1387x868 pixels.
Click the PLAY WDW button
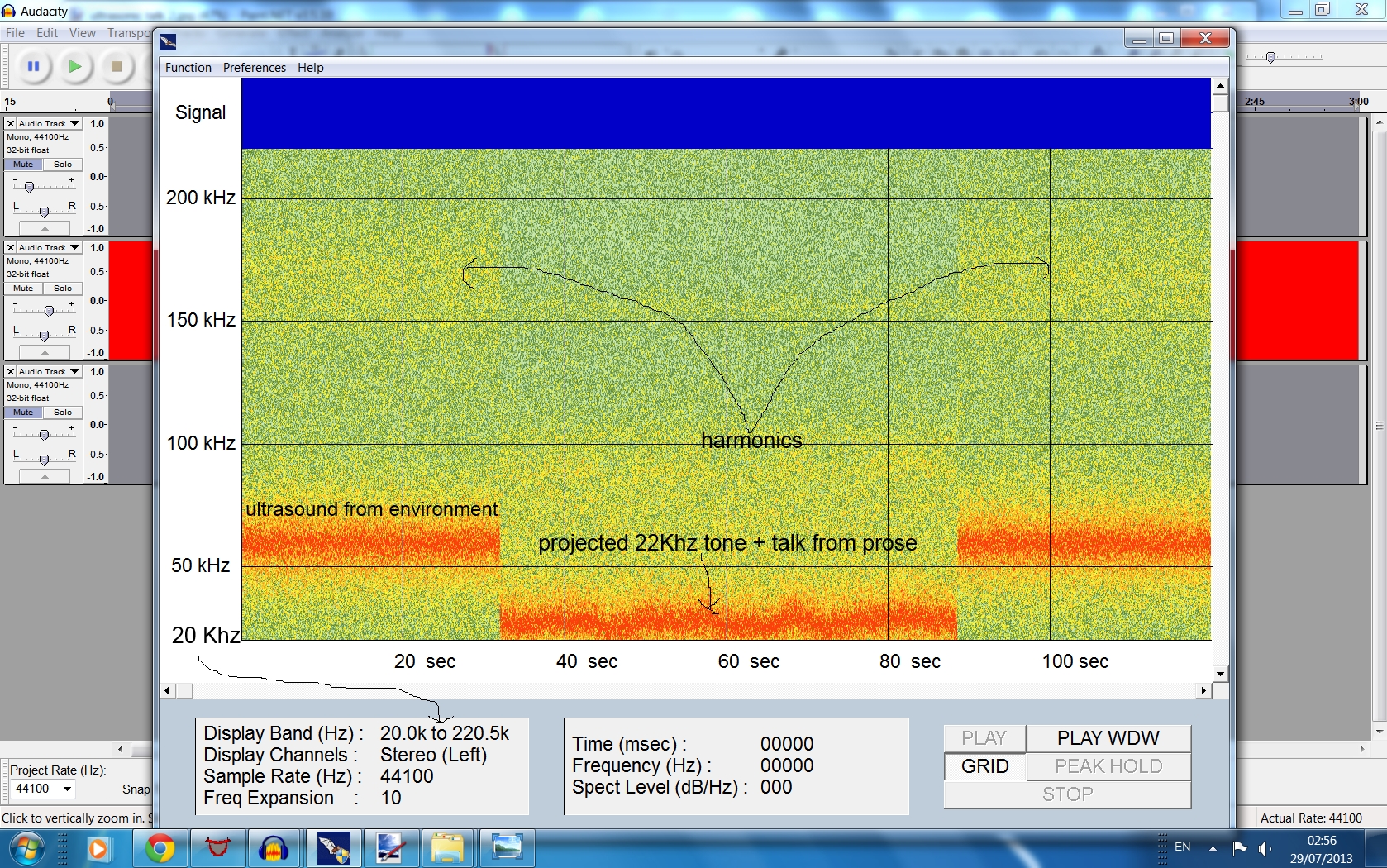[x=1108, y=738]
